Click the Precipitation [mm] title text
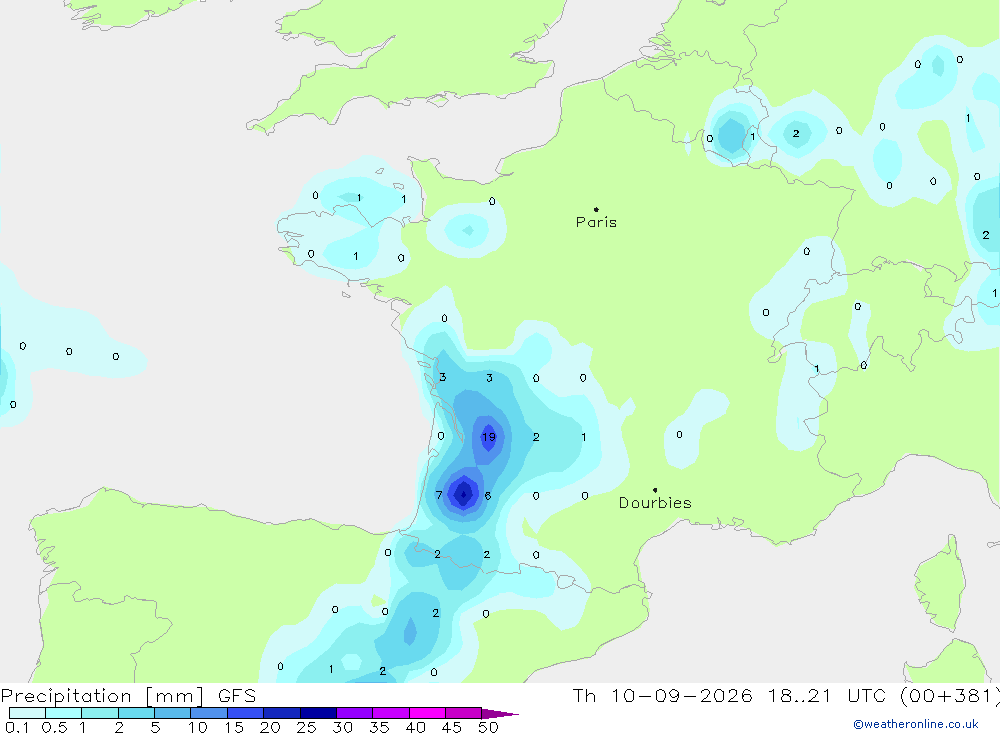The image size is (1000, 733). pos(102,696)
